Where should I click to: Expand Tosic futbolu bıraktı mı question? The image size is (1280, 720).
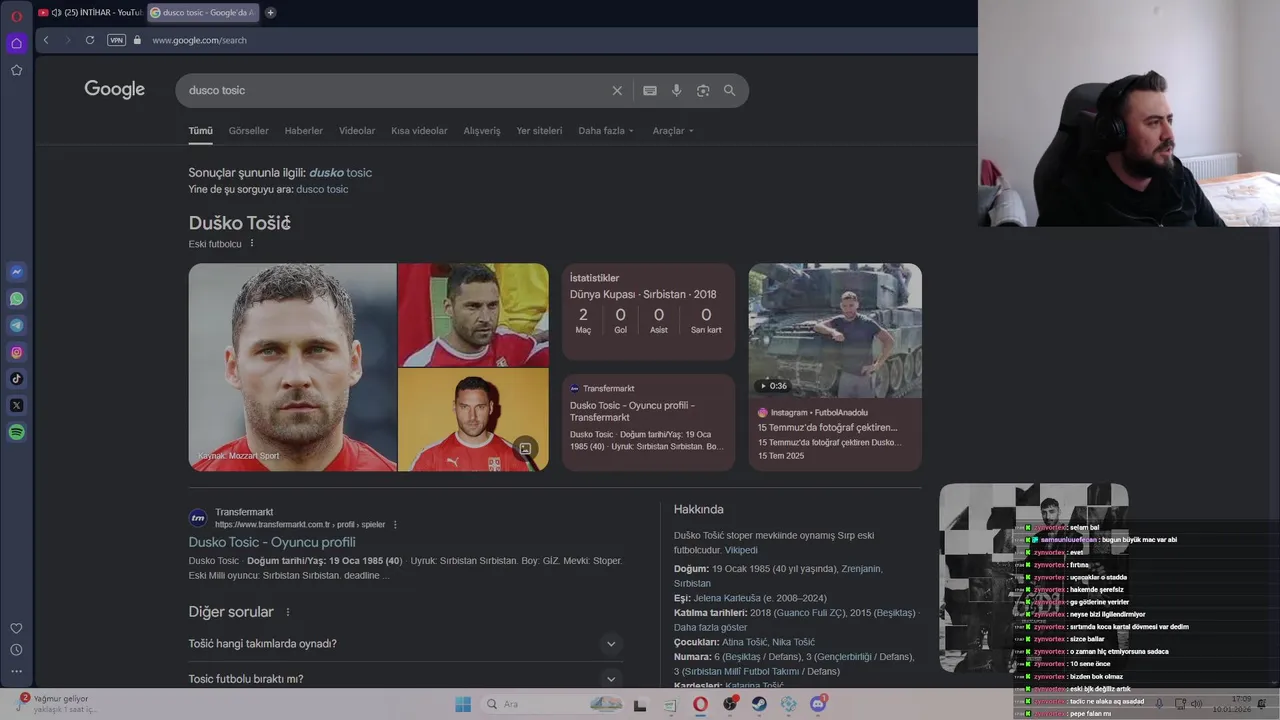pyautogui.click(x=406, y=679)
